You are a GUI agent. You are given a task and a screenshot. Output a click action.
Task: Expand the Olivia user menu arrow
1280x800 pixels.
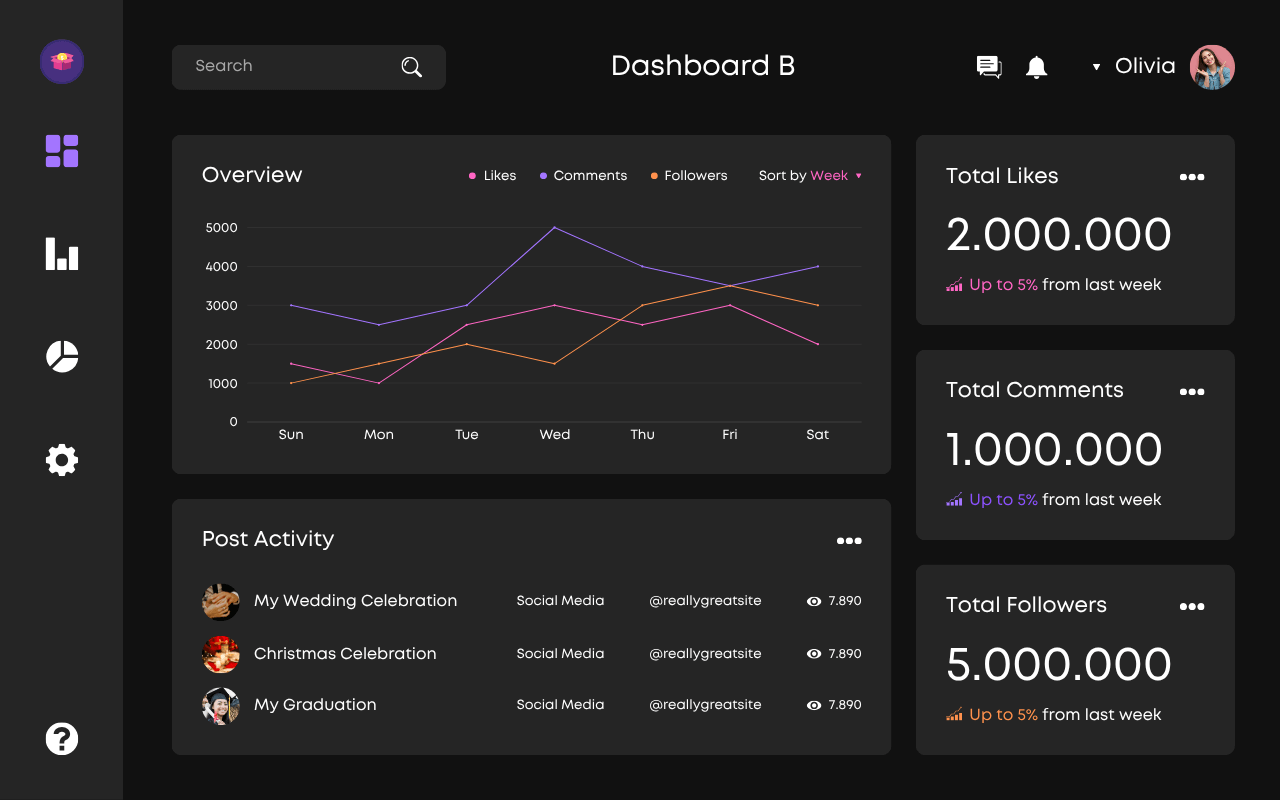[1096, 67]
